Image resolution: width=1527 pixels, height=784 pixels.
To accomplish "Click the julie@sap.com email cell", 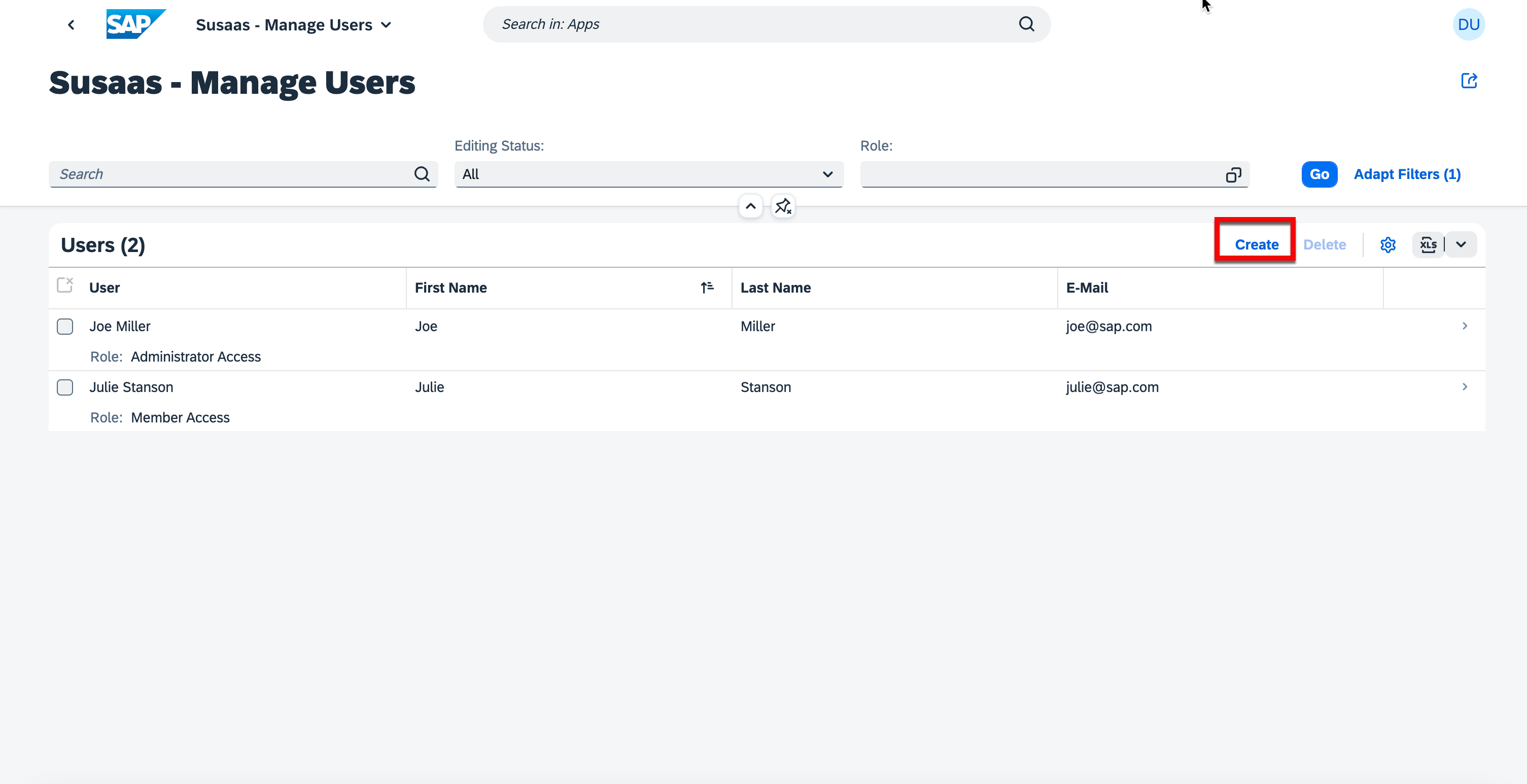I will click(1112, 387).
